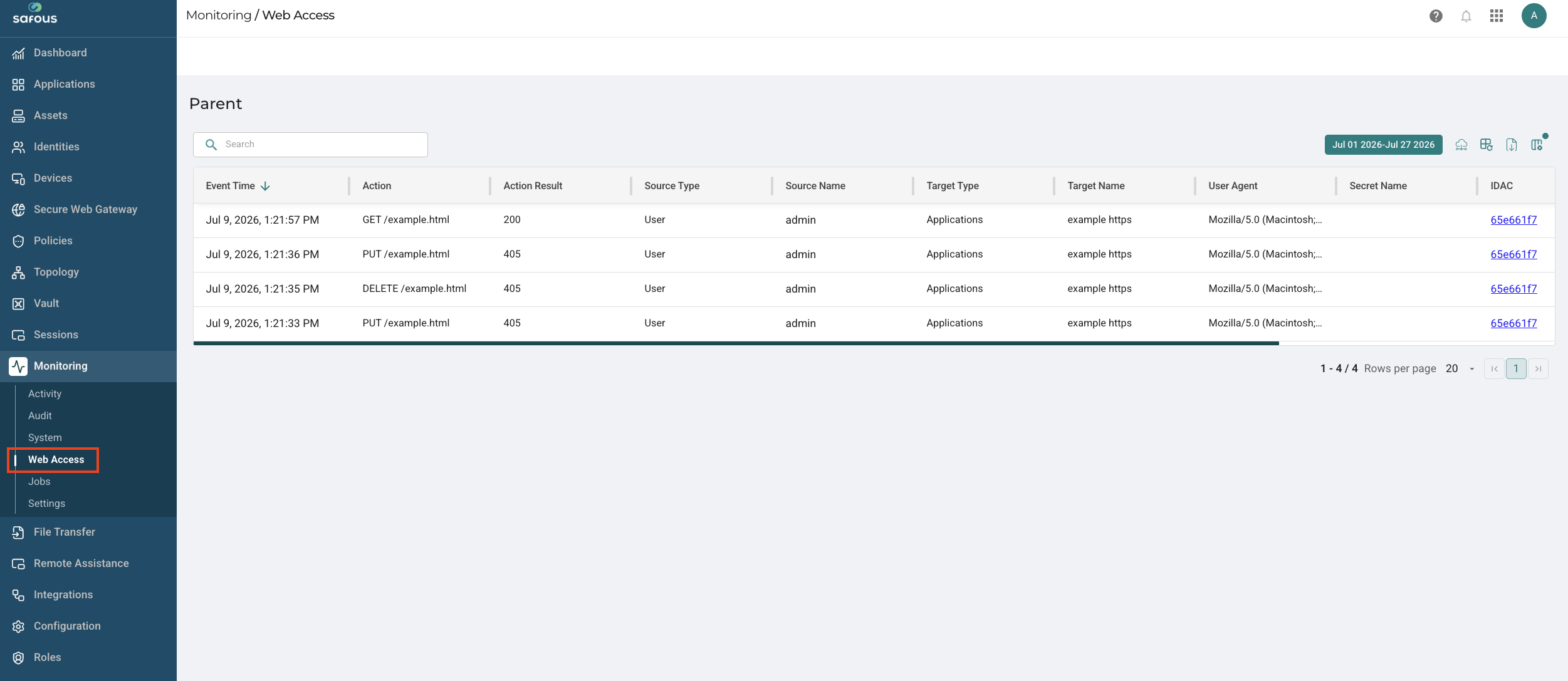The height and width of the screenshot is (681, 1568).
Task: Click the Policies shield icon
Action: [x=18, y=241]
